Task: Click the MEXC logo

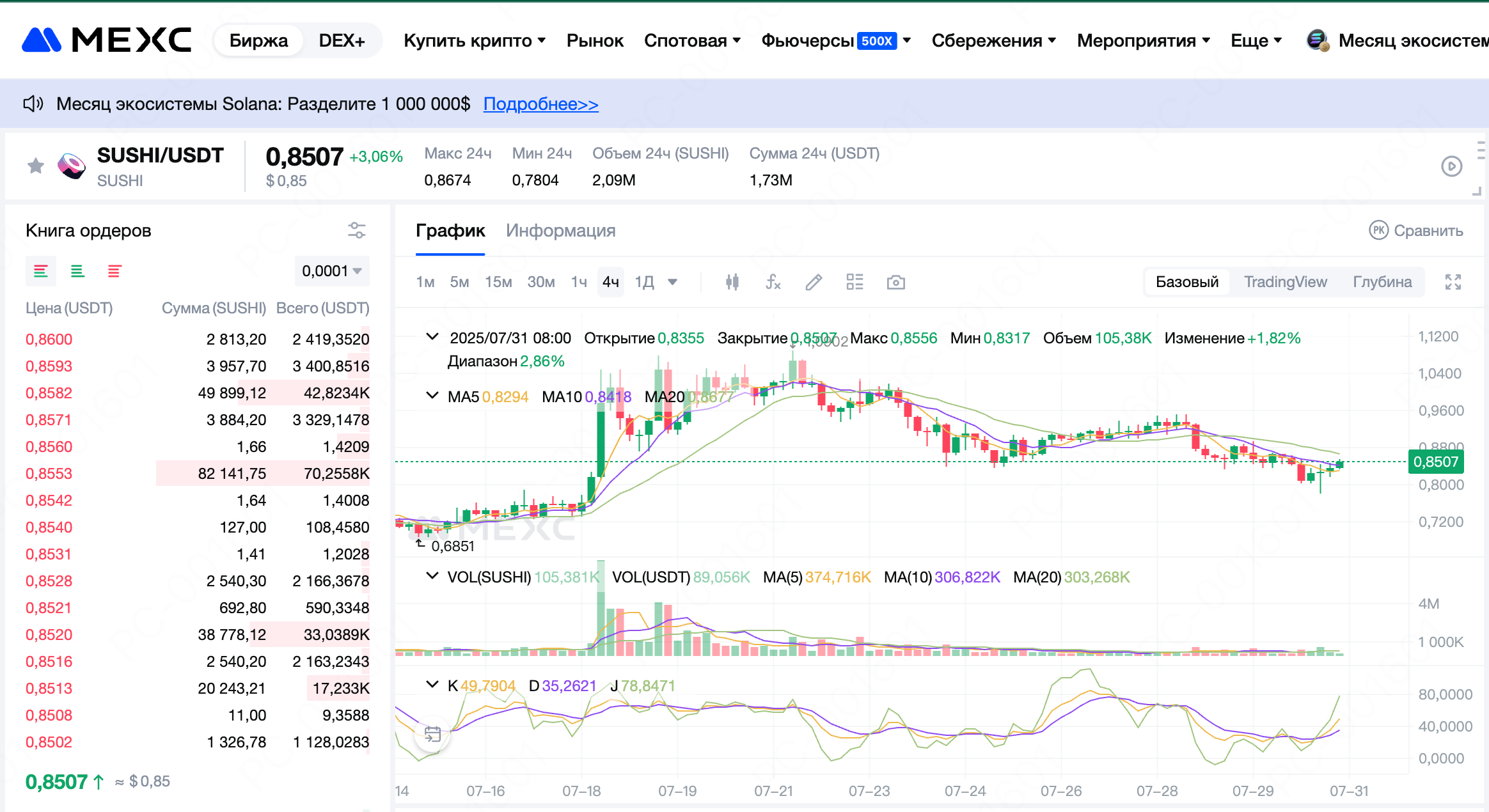Action: (107, 40)
